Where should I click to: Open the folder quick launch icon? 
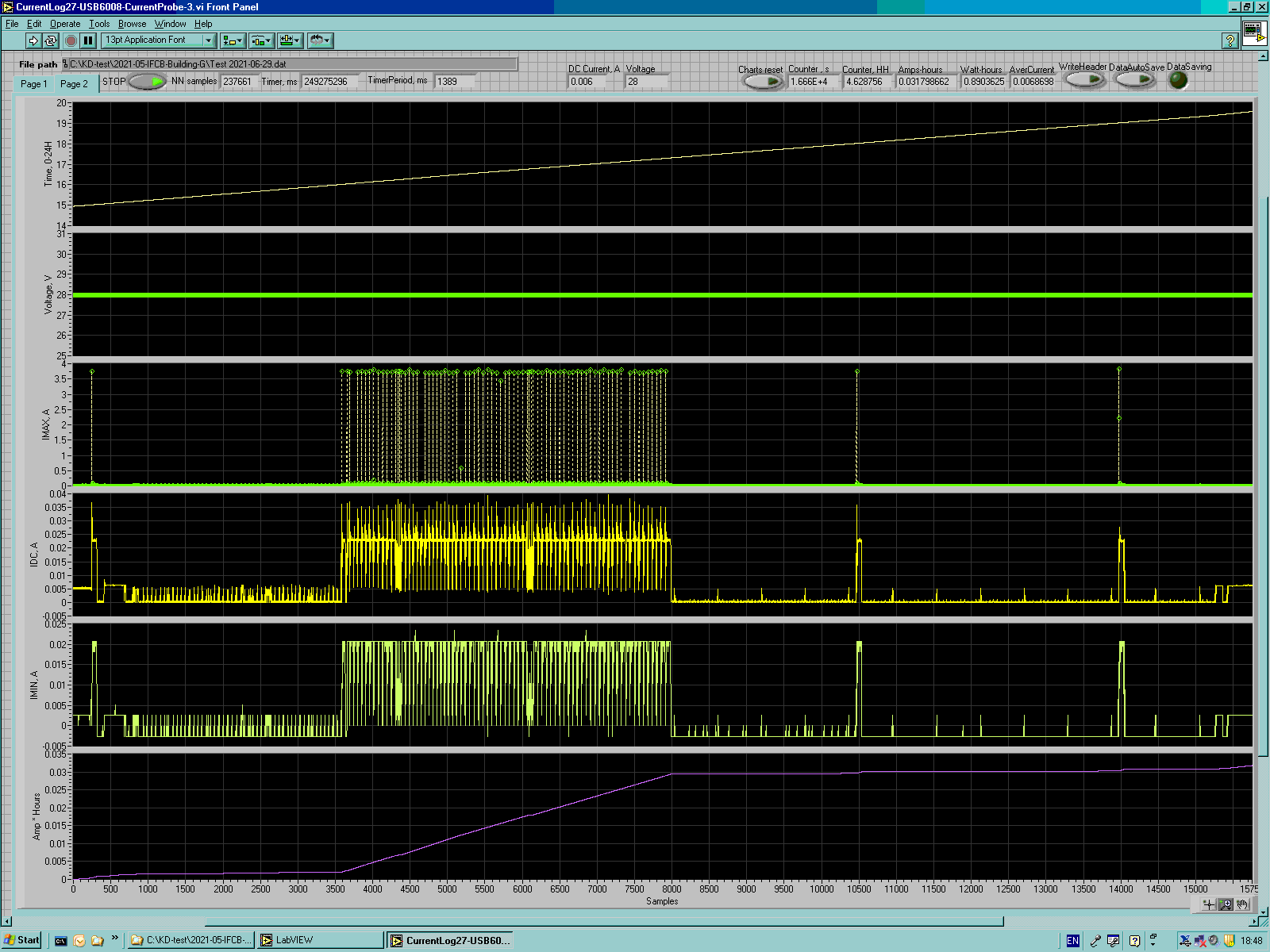[x=98, y=941]
